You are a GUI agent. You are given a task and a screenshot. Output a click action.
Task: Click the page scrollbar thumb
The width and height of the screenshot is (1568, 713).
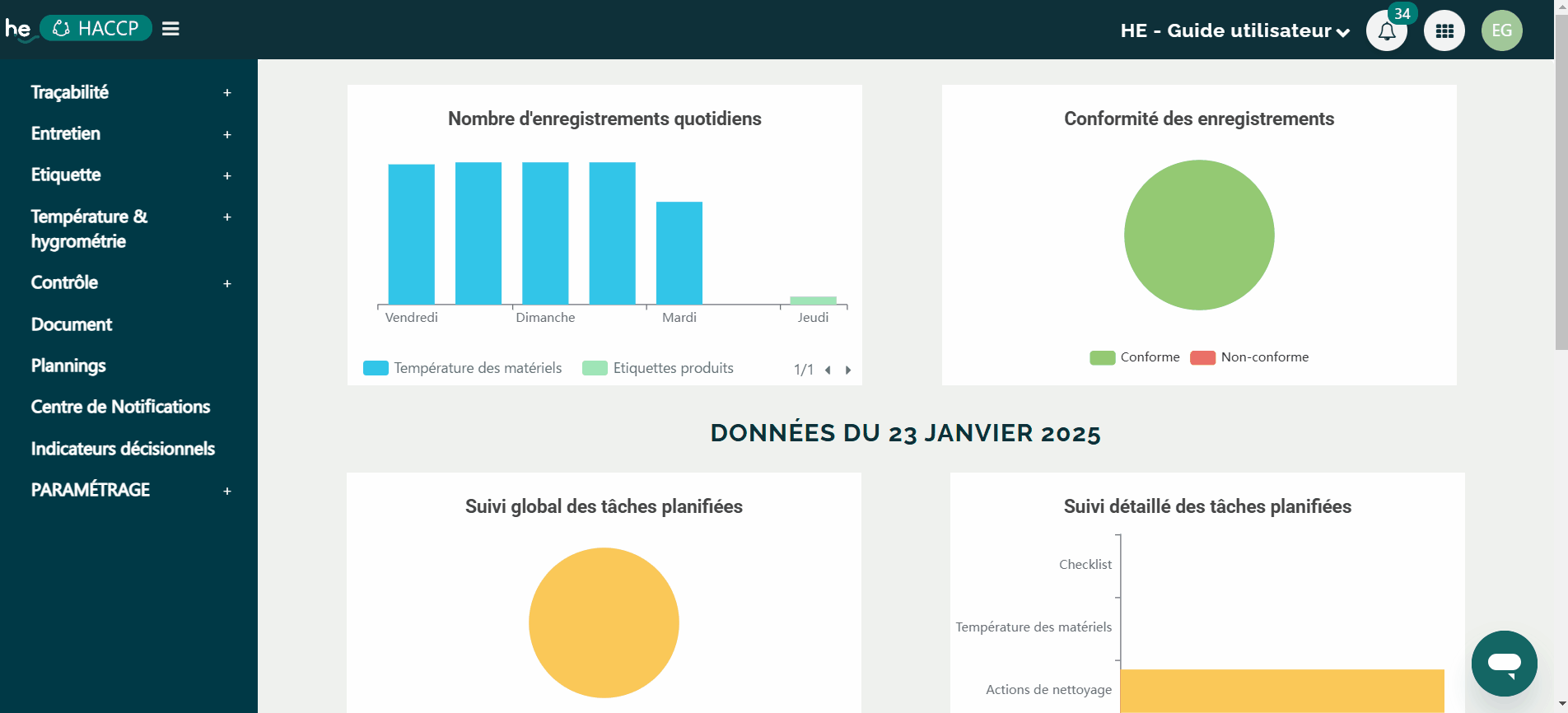(x=1561, y=181)
